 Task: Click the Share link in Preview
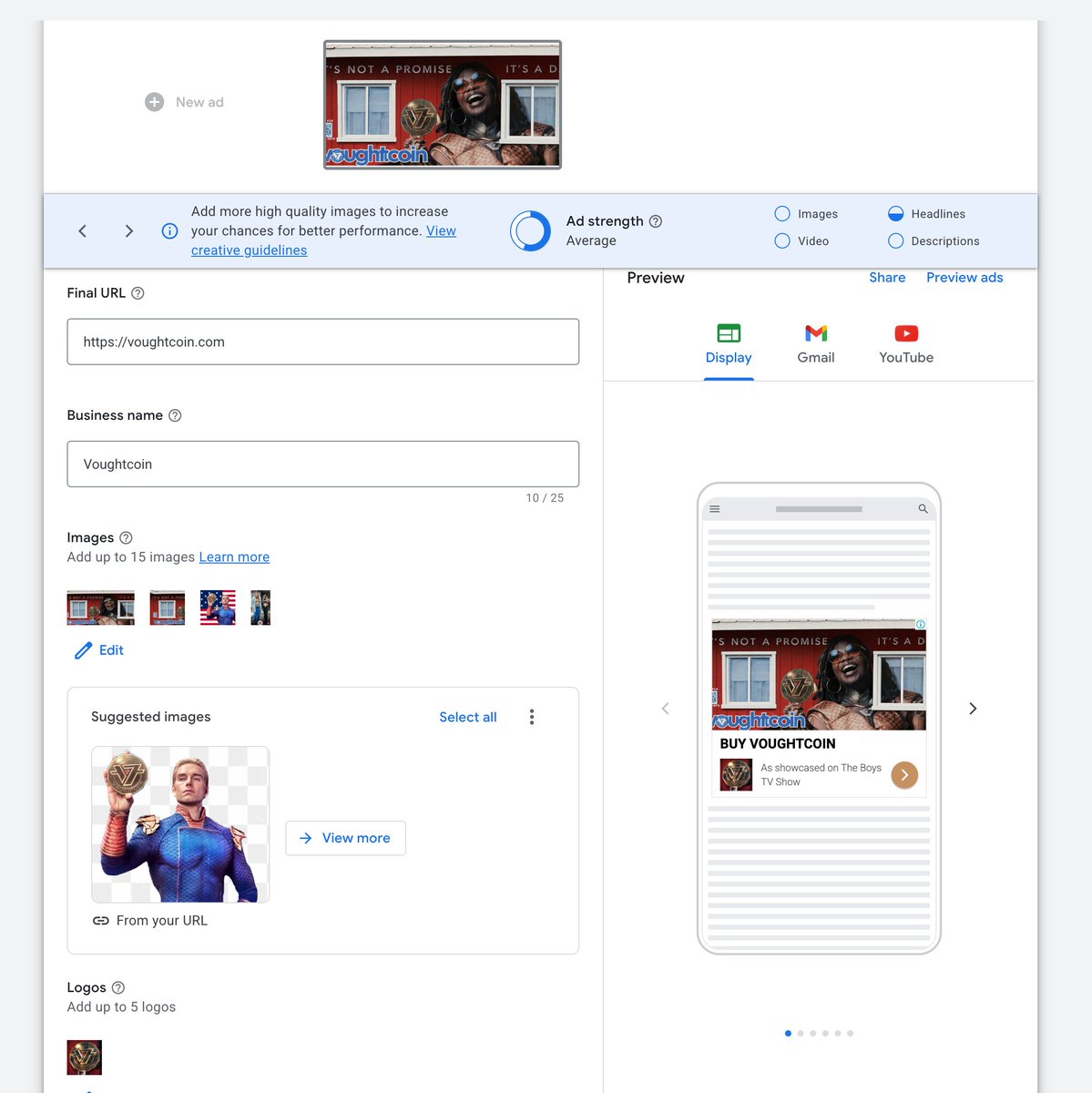point(887,278)
